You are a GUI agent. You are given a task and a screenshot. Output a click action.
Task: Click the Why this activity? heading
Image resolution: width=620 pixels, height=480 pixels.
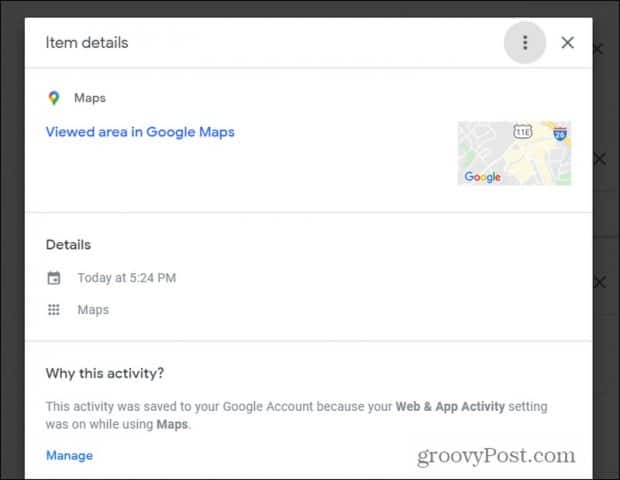[105, 373]
